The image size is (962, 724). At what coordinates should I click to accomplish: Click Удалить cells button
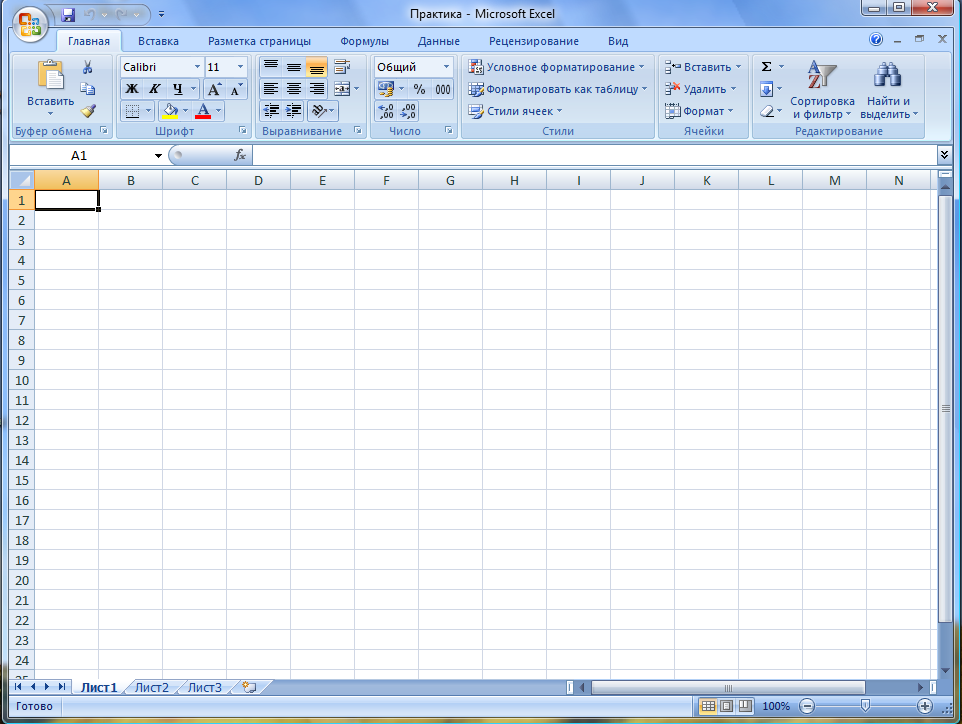tap(701, 89)
